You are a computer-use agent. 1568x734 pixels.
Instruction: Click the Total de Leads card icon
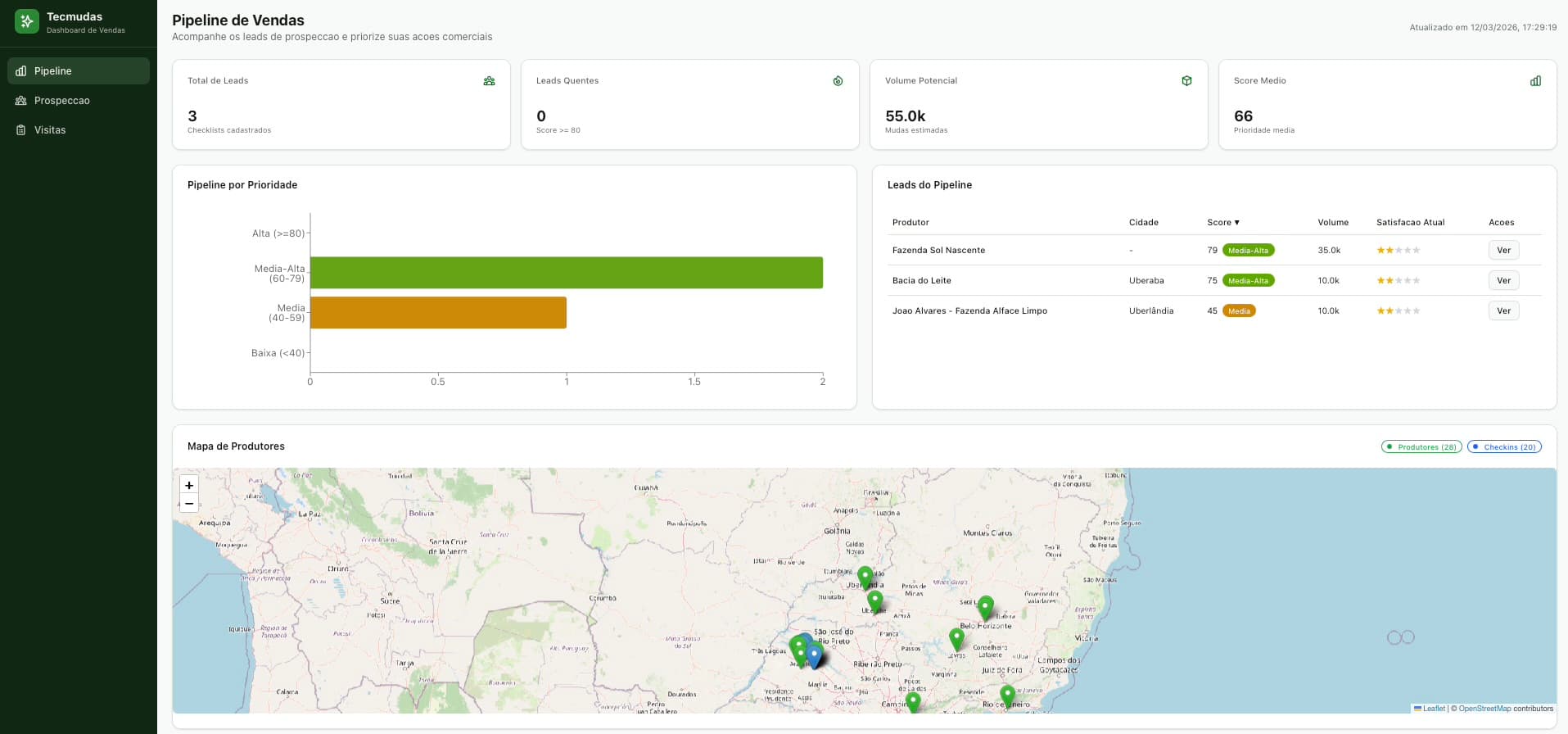click(x=489, y=81)
